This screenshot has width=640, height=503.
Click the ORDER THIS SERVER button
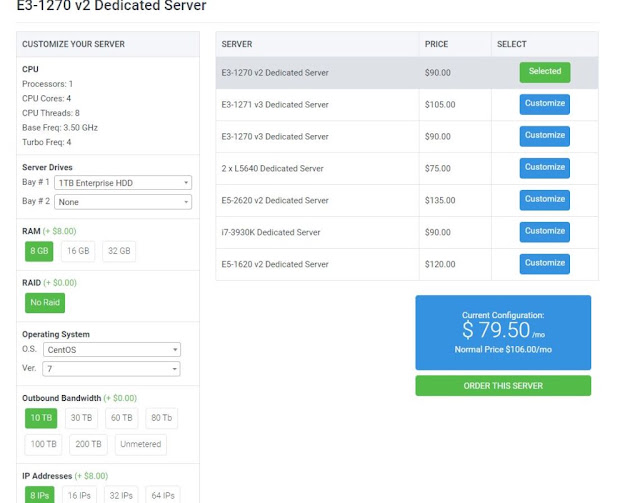(503, 386)
